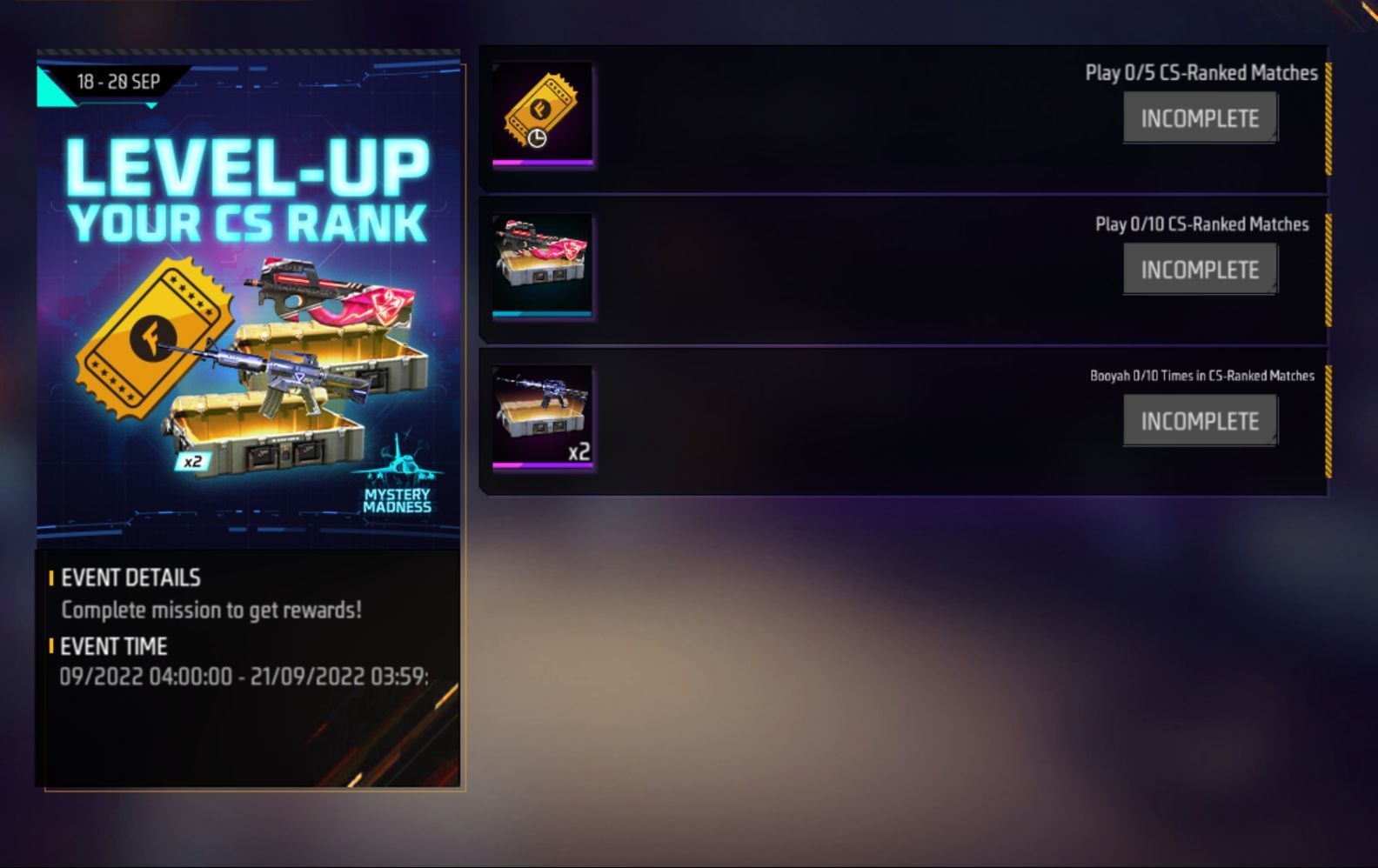This screenshot has height=868, width=1378.
Task: Click the Play 0/5 CS-Ranked Matches label
Action: pyautogui.click(x=1201, y=73)
